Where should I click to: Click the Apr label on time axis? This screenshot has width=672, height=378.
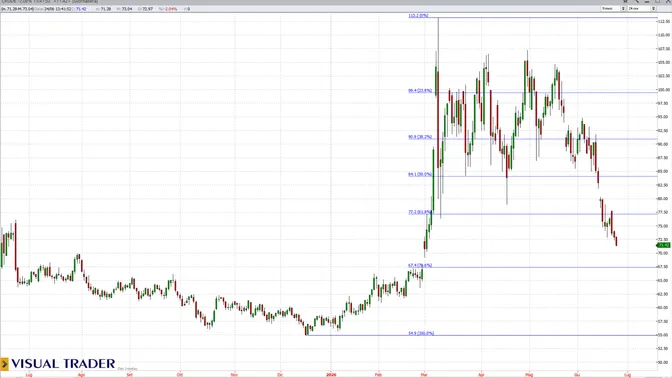click(481, 375)
